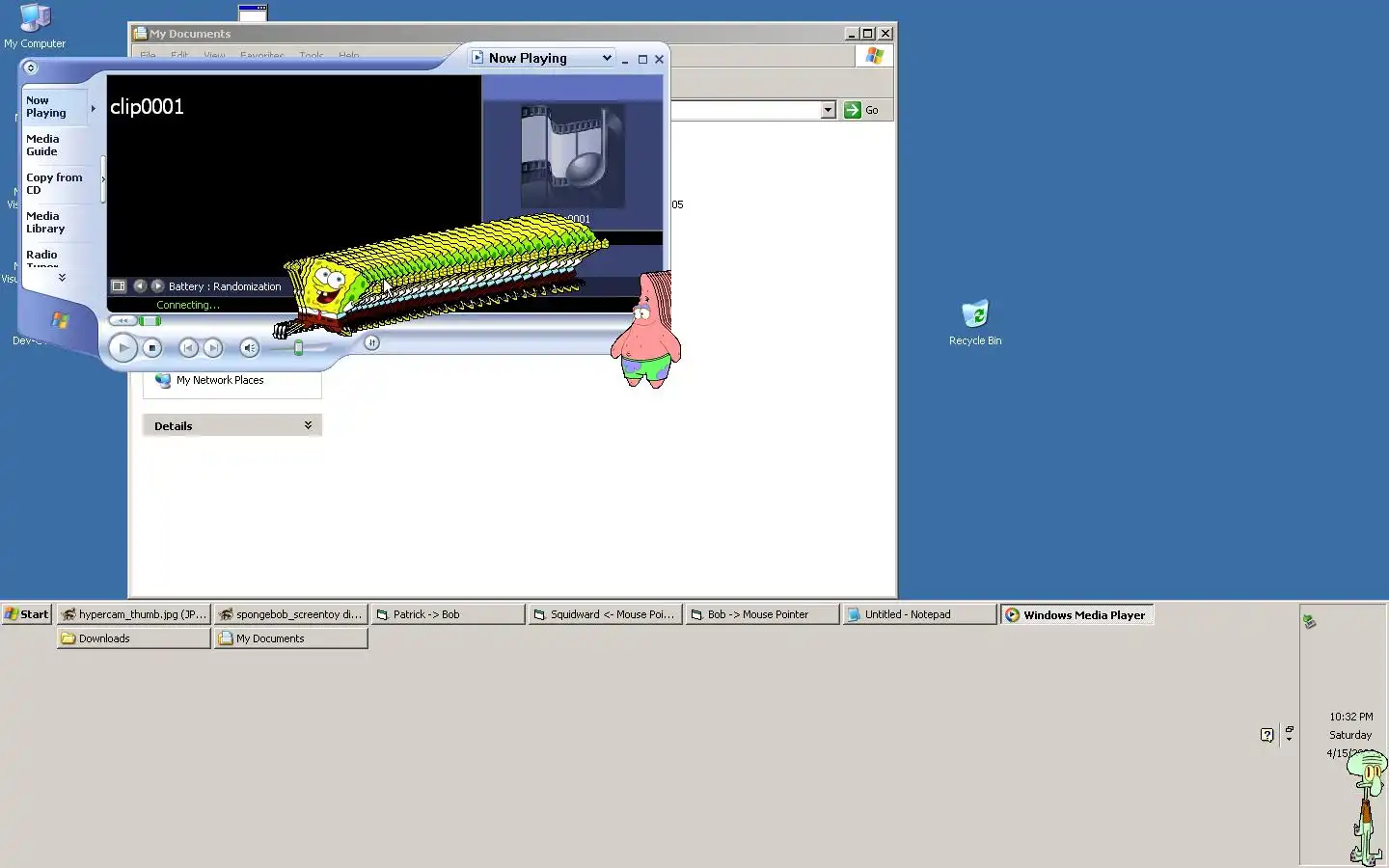This screenshot has width=1389, height=868.
Task: Expand the Details panel in My Documents
Action: tap(232, 425)
